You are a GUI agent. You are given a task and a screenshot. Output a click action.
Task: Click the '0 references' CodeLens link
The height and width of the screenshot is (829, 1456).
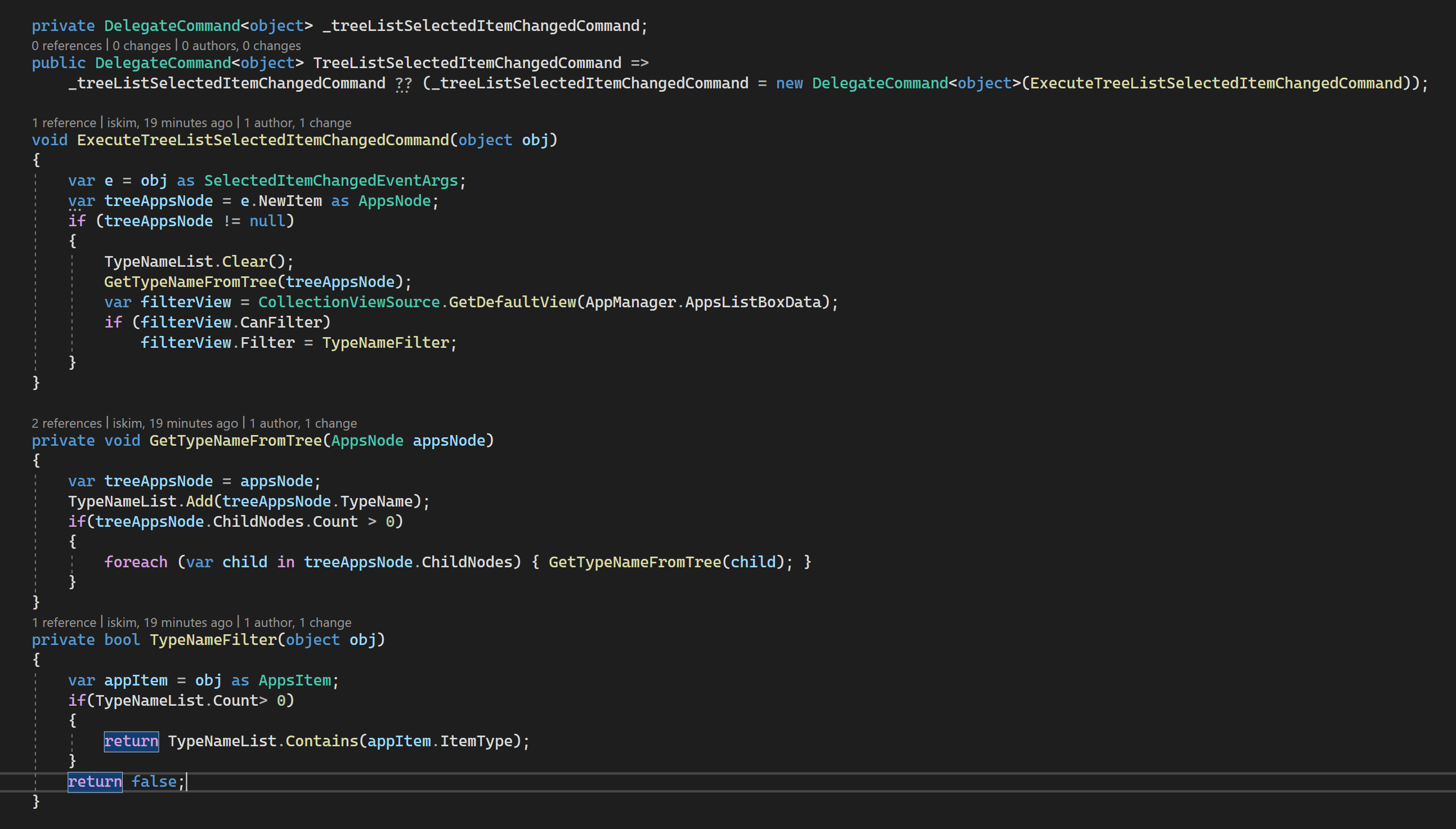click(x=66, y=46)
